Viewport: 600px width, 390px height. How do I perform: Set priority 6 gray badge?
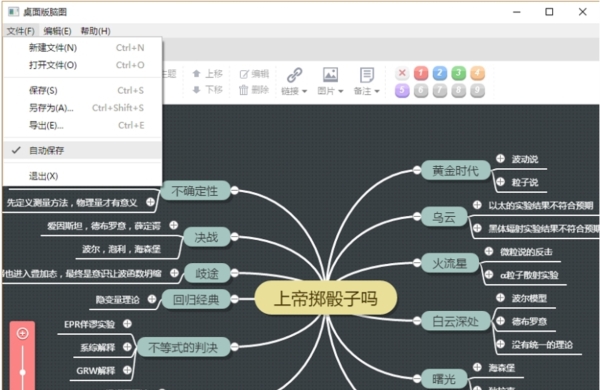point(421,91)
